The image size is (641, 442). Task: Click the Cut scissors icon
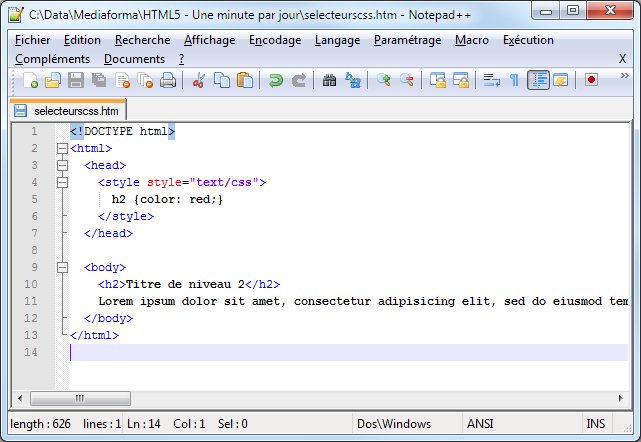tap(199, 80)
